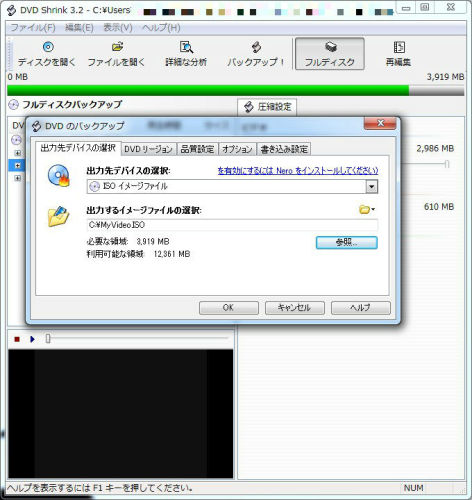Click the ディスクを開く (Open Disc) toolbar icon

[x=47, y=54]
